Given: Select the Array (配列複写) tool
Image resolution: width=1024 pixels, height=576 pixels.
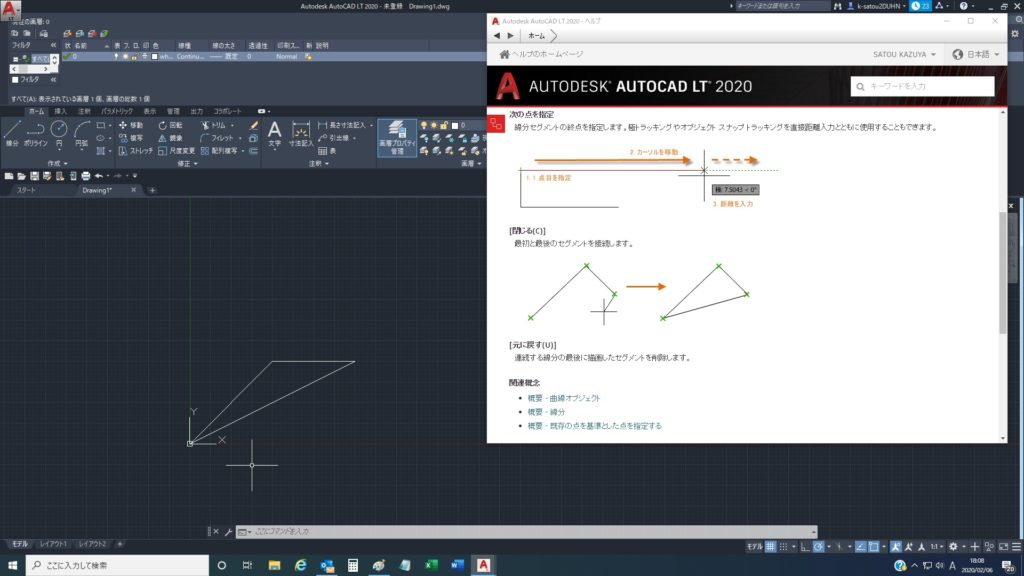Looking at the screenshot, I should [x=219, y=151].
